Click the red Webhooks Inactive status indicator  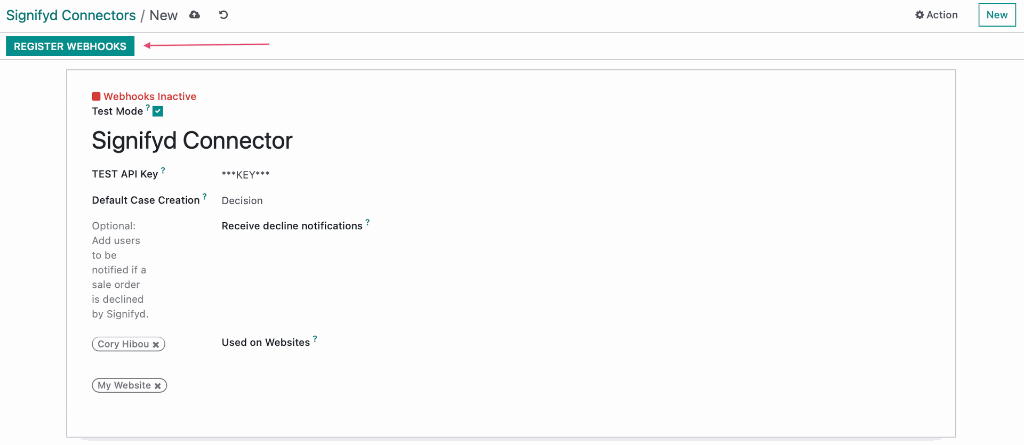(x=144, y=97)
